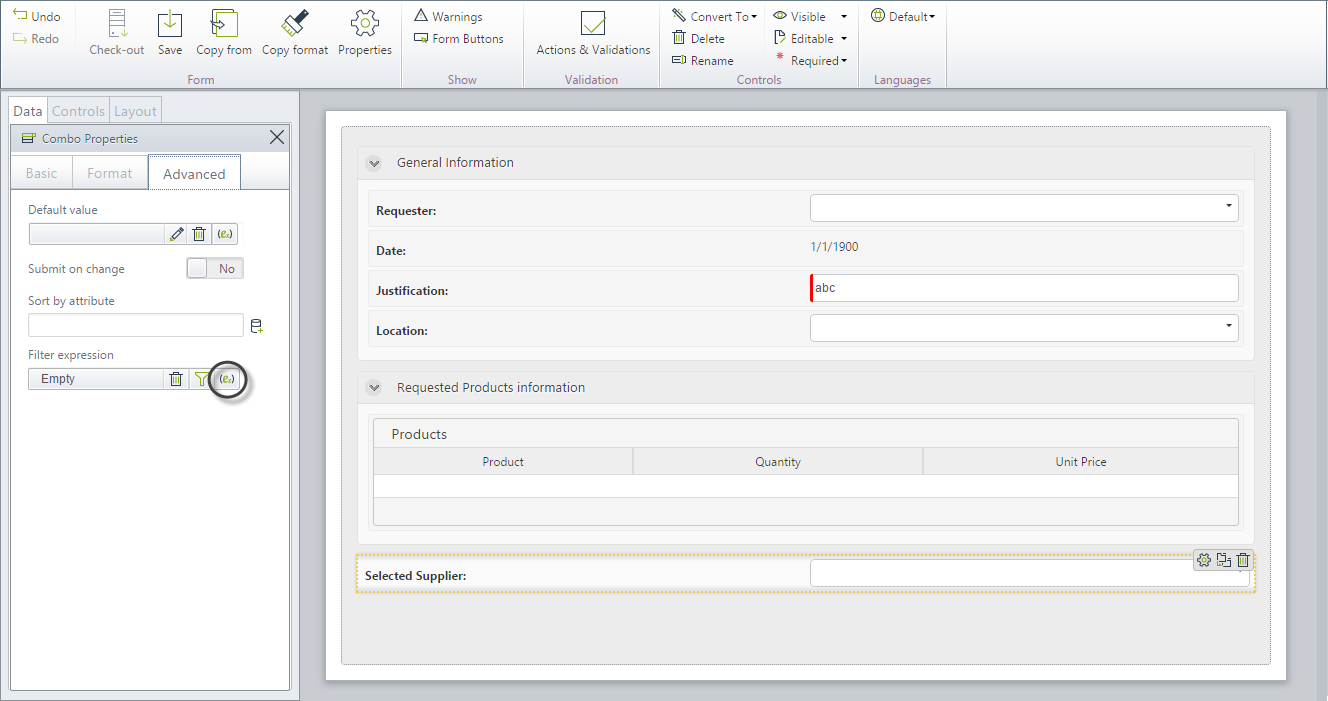Click the Sort by attribute field
1328x701 pixels.
(136, 325)
